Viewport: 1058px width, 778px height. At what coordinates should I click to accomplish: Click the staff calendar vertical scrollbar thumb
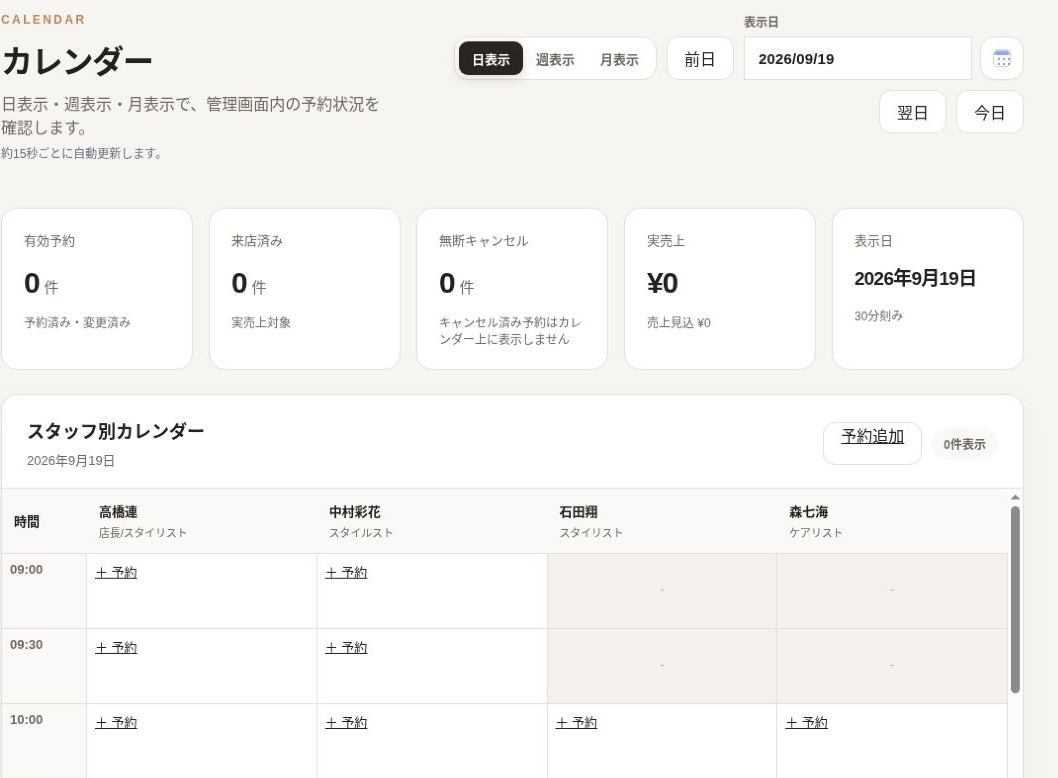pos(1015,599)
